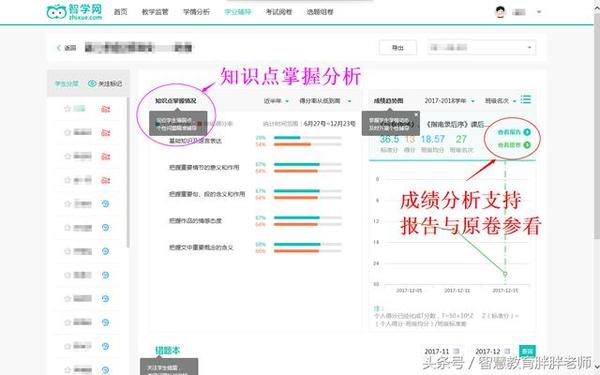Click the 36.5 standard score value
This screenshot has width=600, height=375.
coord(389,139)
